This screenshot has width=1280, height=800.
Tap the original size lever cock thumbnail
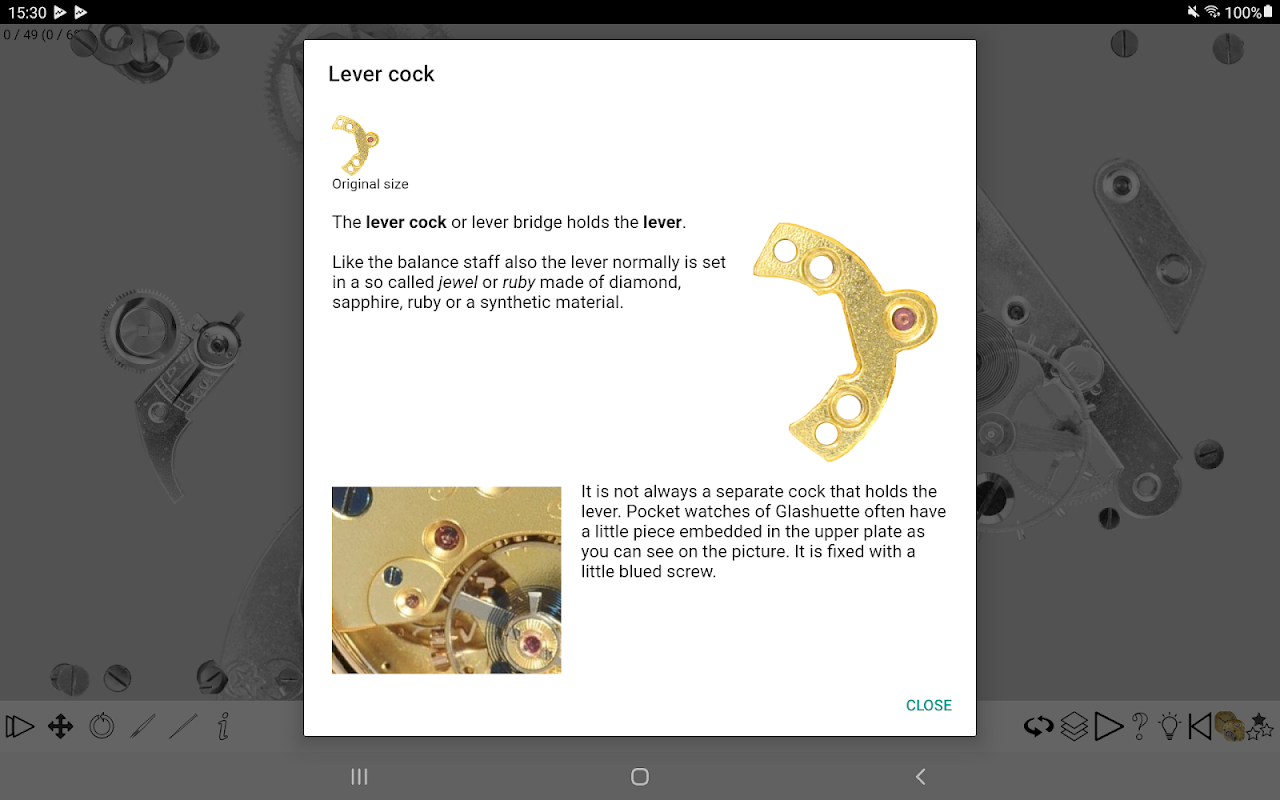click(356, 145)
